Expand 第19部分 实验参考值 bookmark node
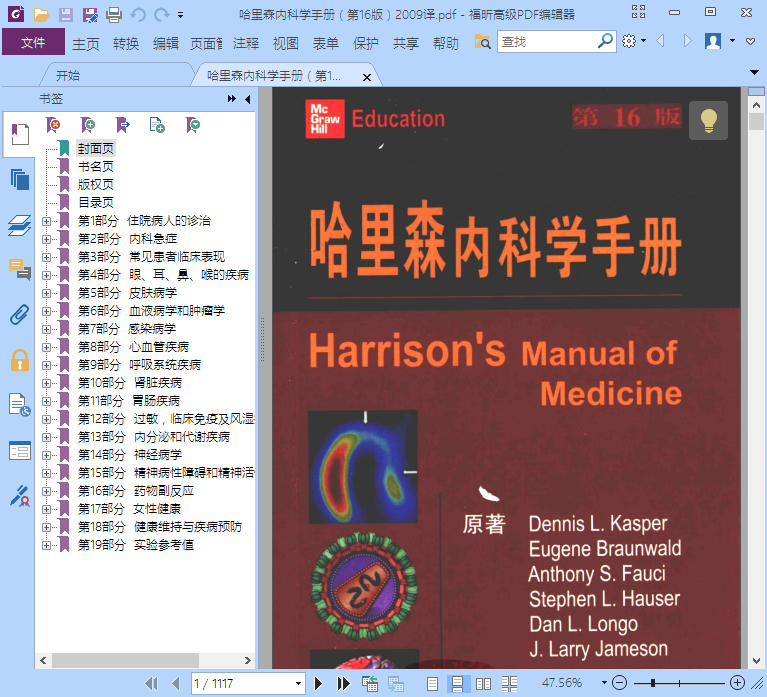Screen dimensions: 767x697 coord(46,545)
